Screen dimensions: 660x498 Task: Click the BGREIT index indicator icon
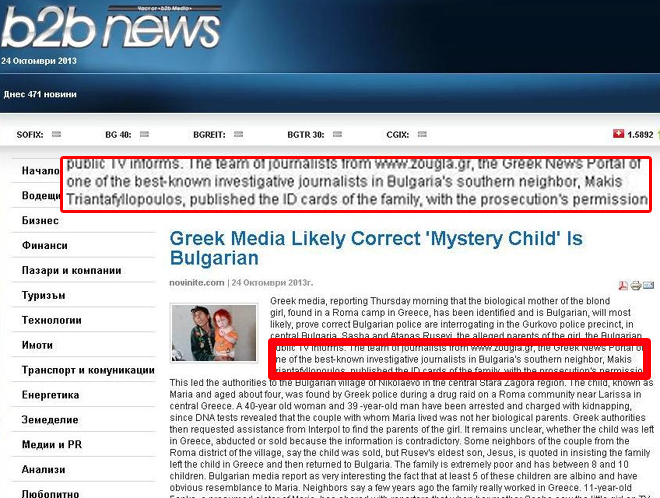[x=239, y=134]
